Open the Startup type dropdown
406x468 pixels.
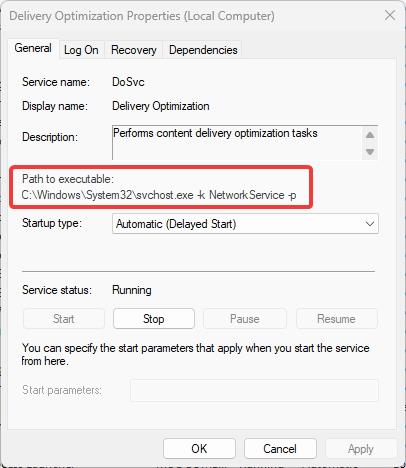245,224
